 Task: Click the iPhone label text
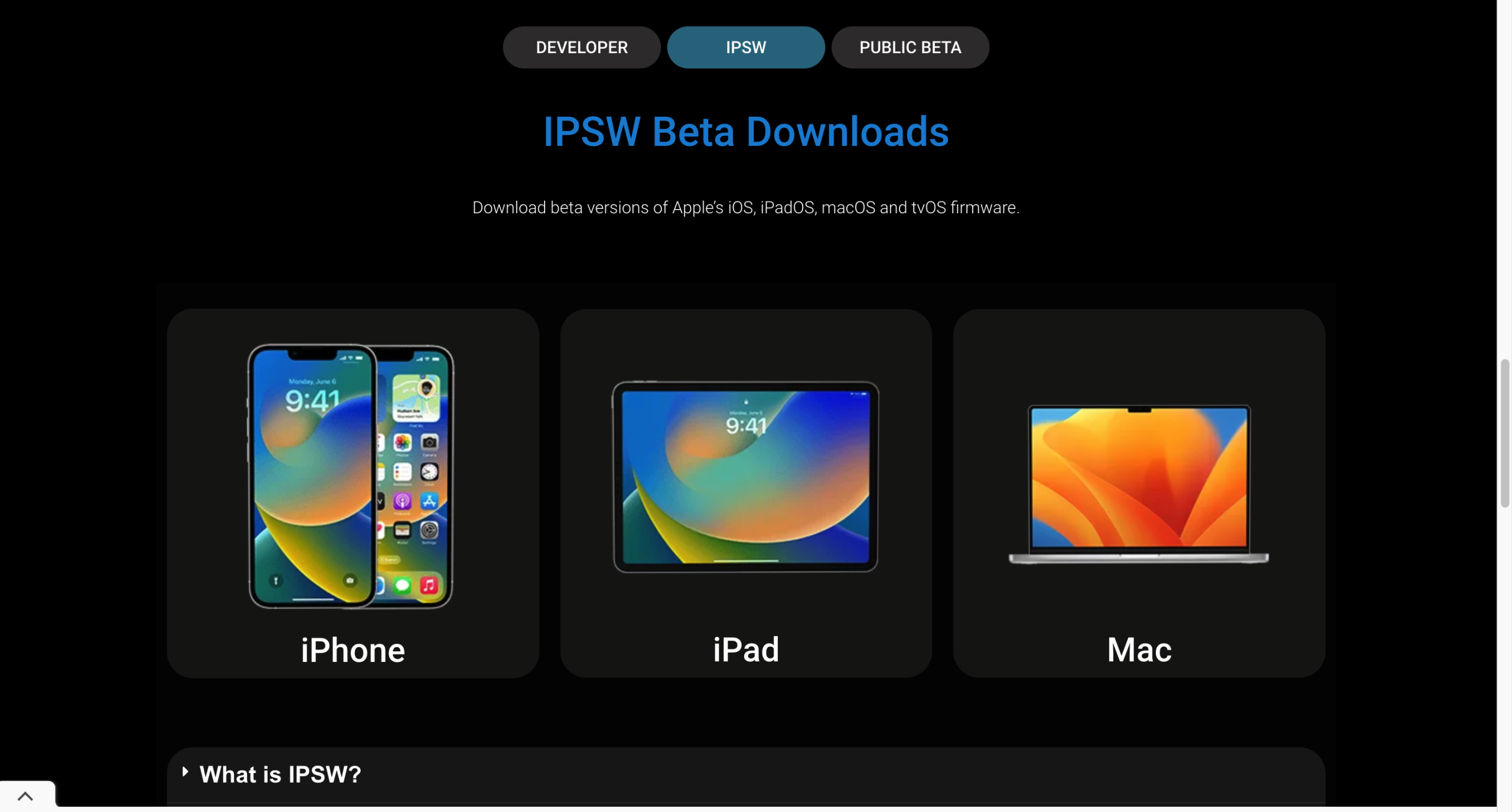(353, 650)
